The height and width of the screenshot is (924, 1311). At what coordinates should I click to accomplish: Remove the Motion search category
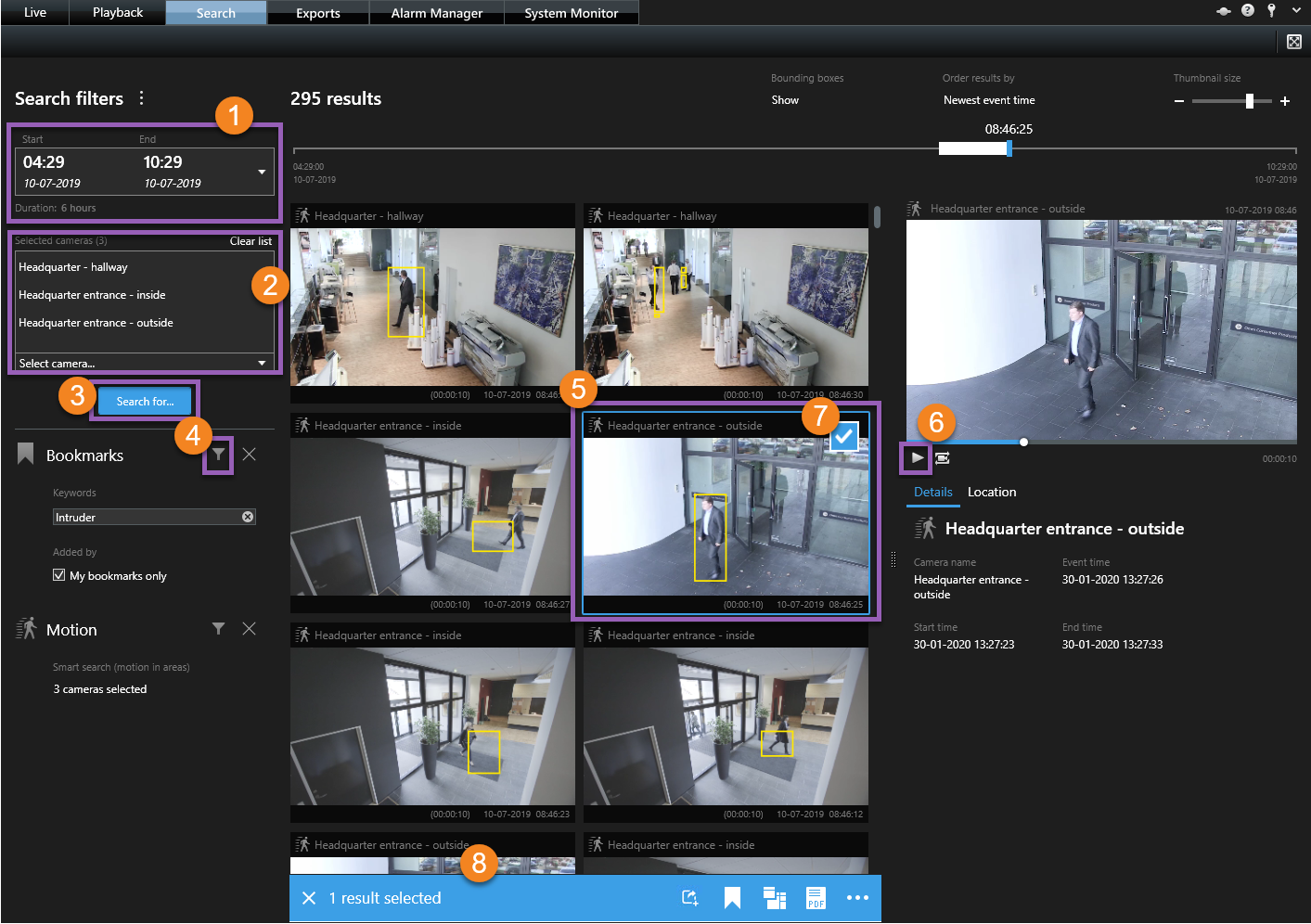[249, 629]
